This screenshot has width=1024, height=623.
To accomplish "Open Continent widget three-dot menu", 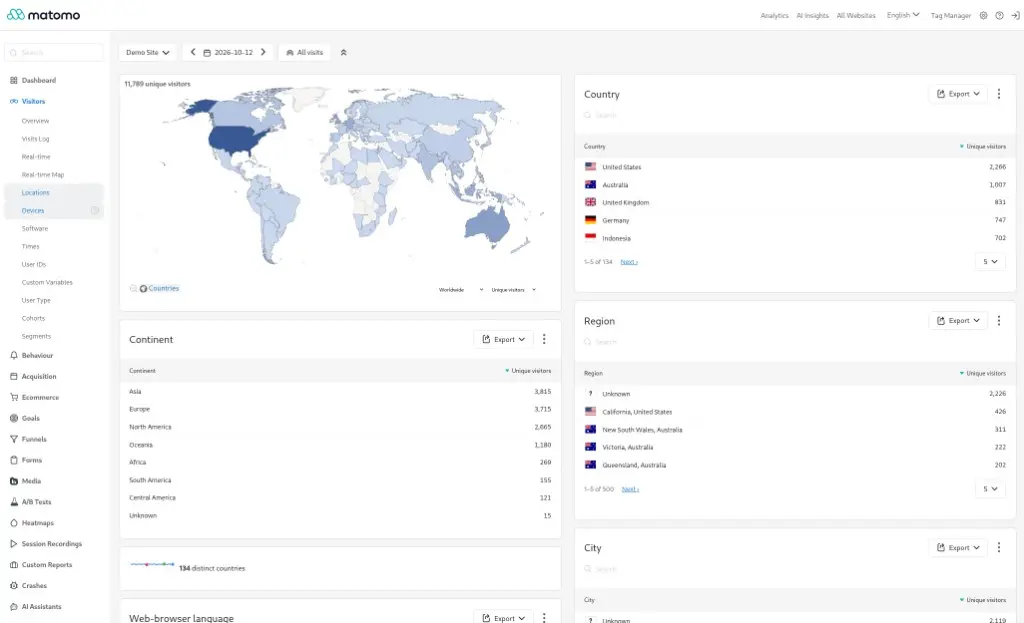I will (x=544, y=339).
